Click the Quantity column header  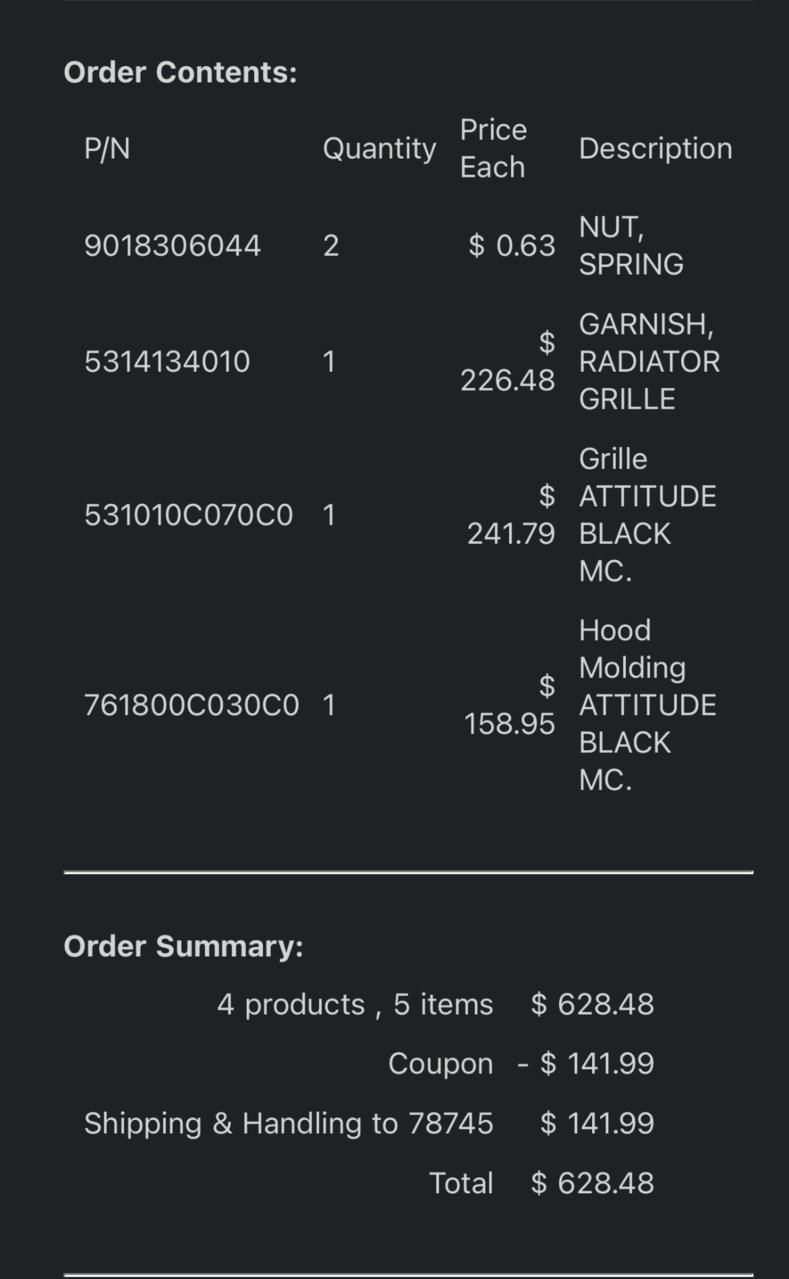pyautogui.click(x=379, y=149)
